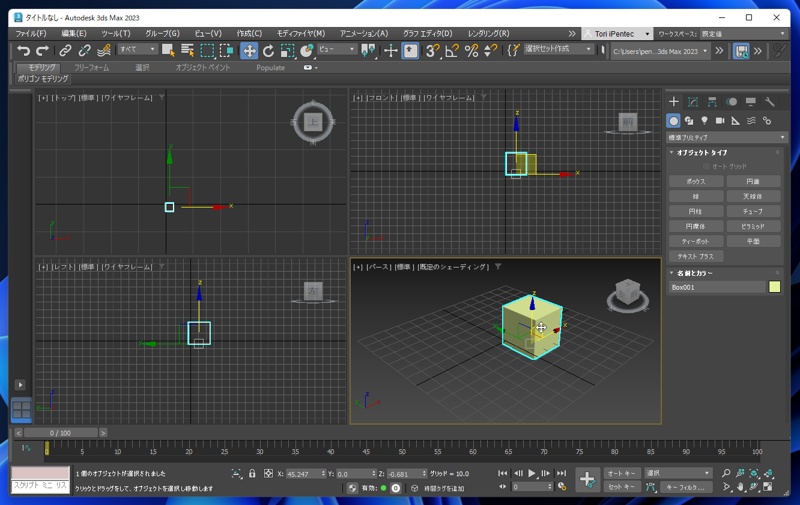
Task: Open the 編集(E) menu
Action: pos(74,33)
